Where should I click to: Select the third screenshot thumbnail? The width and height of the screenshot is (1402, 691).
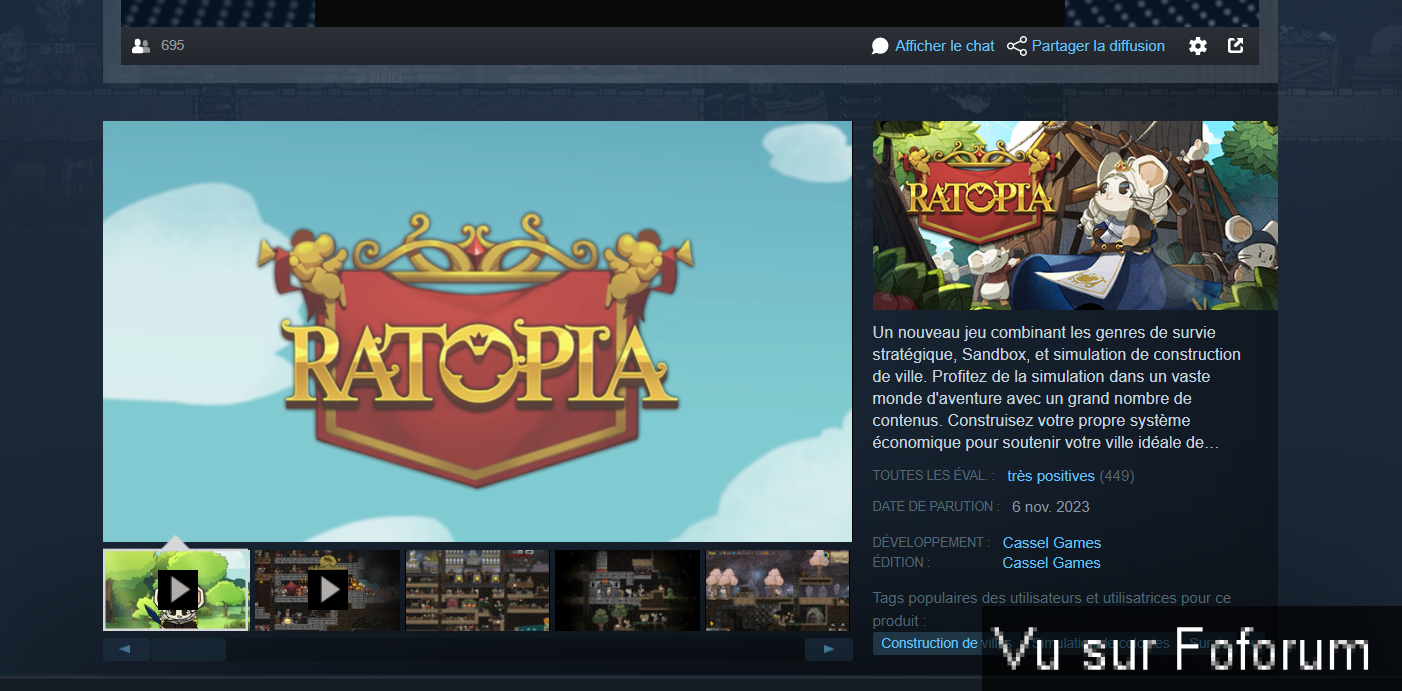click(478, 590)
